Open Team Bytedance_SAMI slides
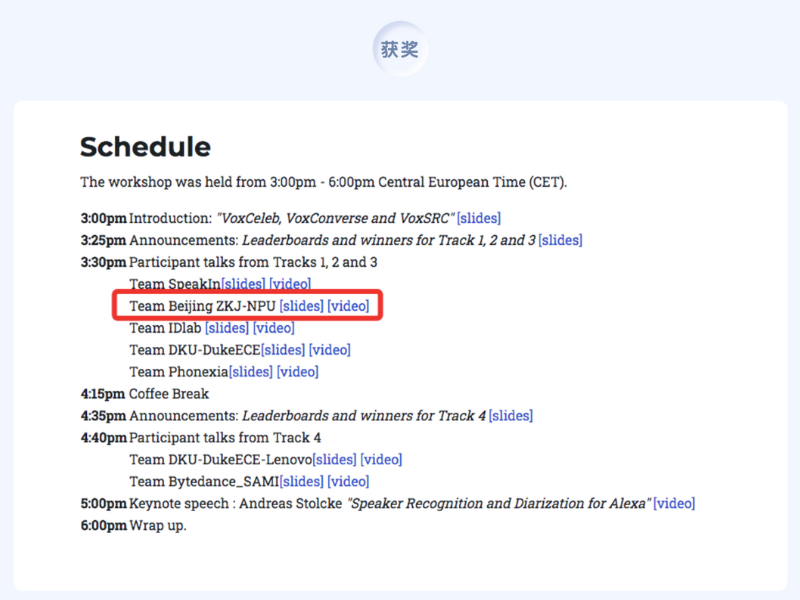 pos(302,482)
